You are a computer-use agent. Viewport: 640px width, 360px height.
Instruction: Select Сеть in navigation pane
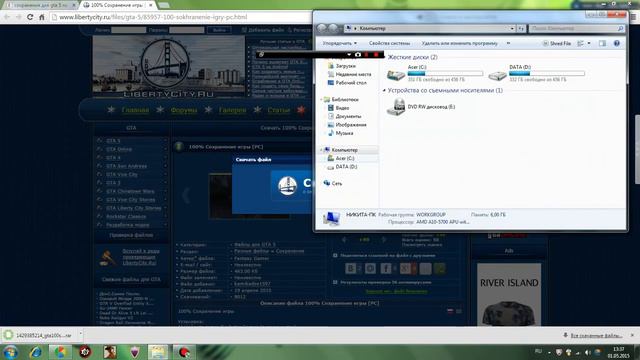(337, 184)
